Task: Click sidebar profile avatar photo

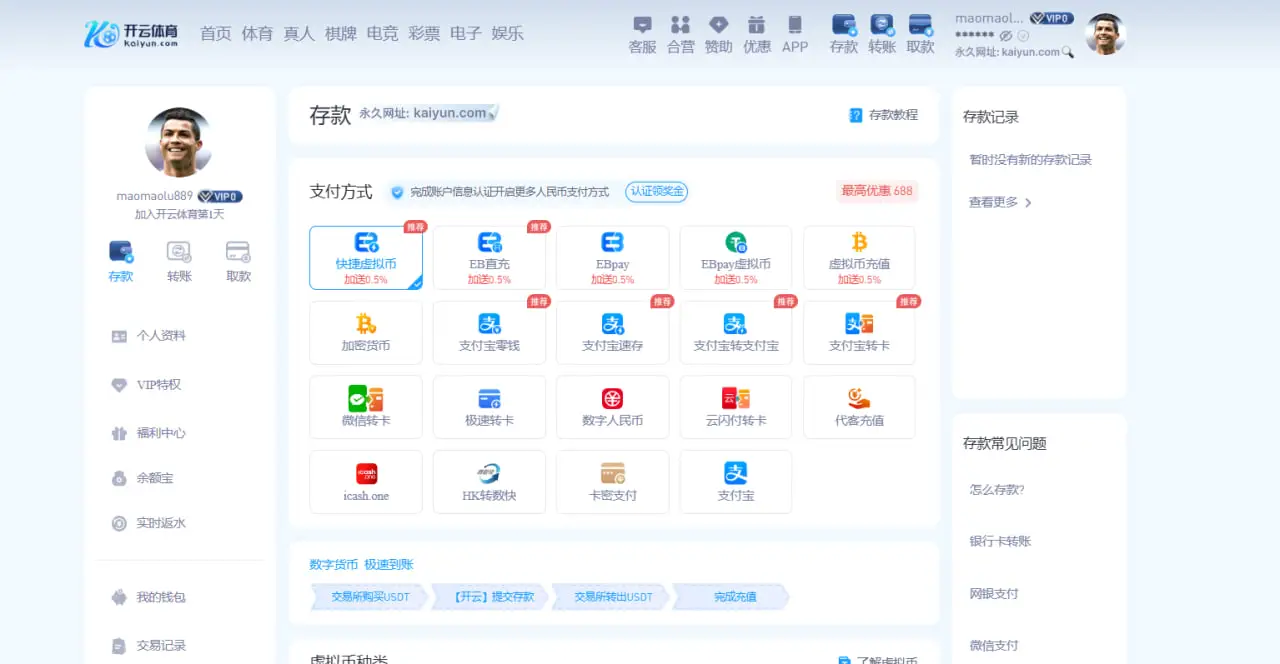Action: 179,142
